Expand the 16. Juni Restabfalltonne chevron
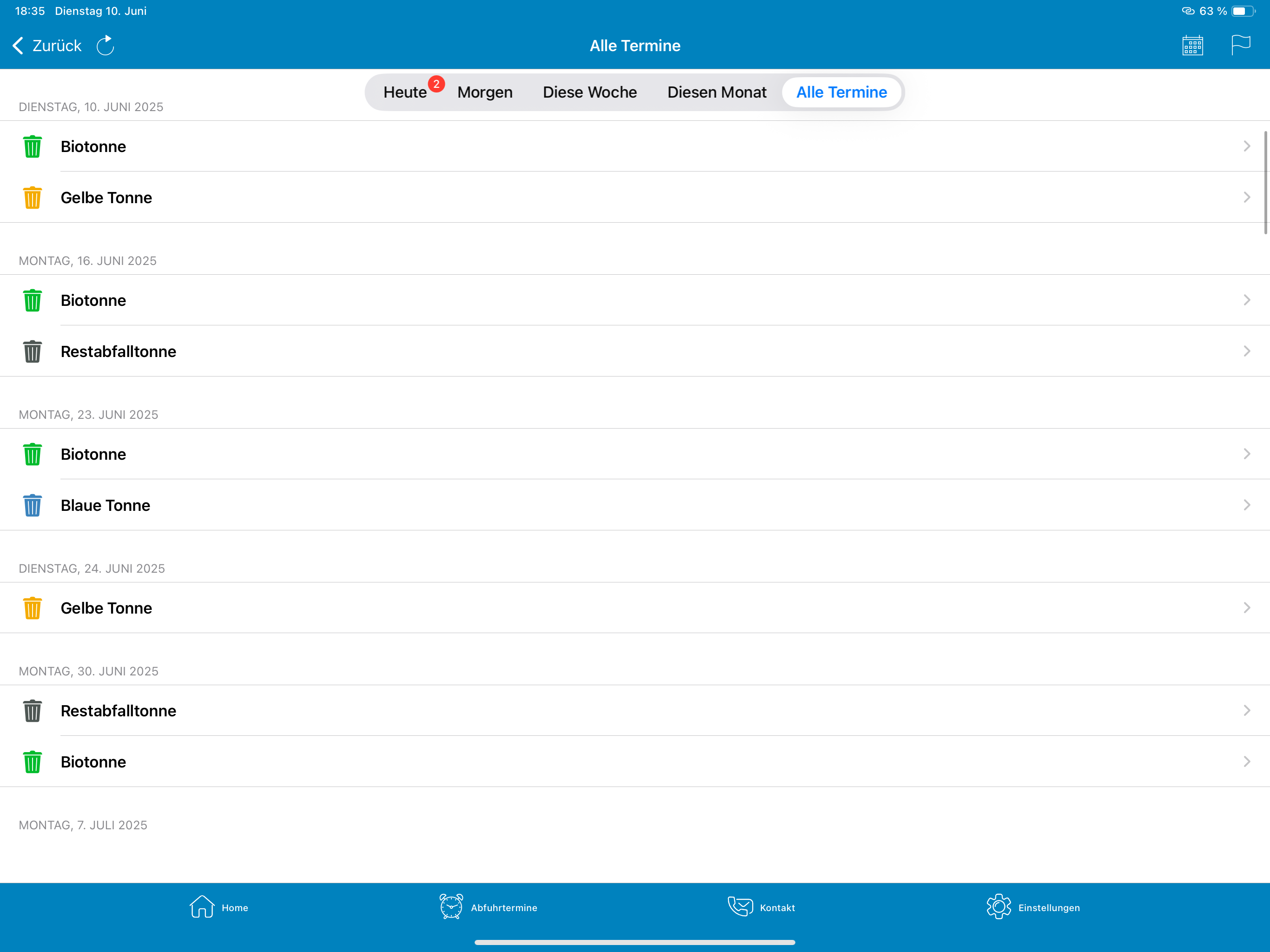The height and width of the screenshot is (952, 1270). click(1246, 351)
